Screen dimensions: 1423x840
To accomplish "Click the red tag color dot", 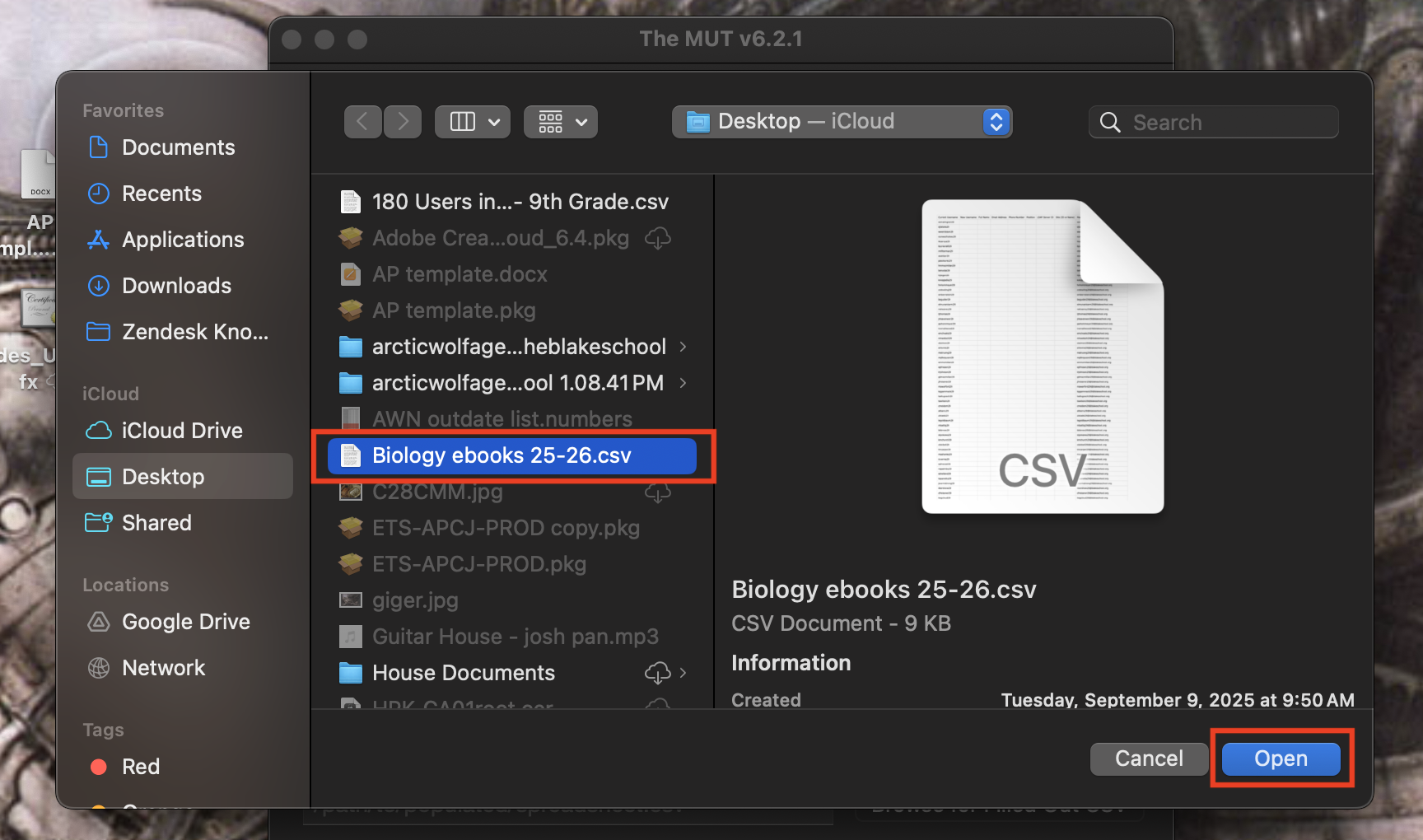I will pos(98,767).
